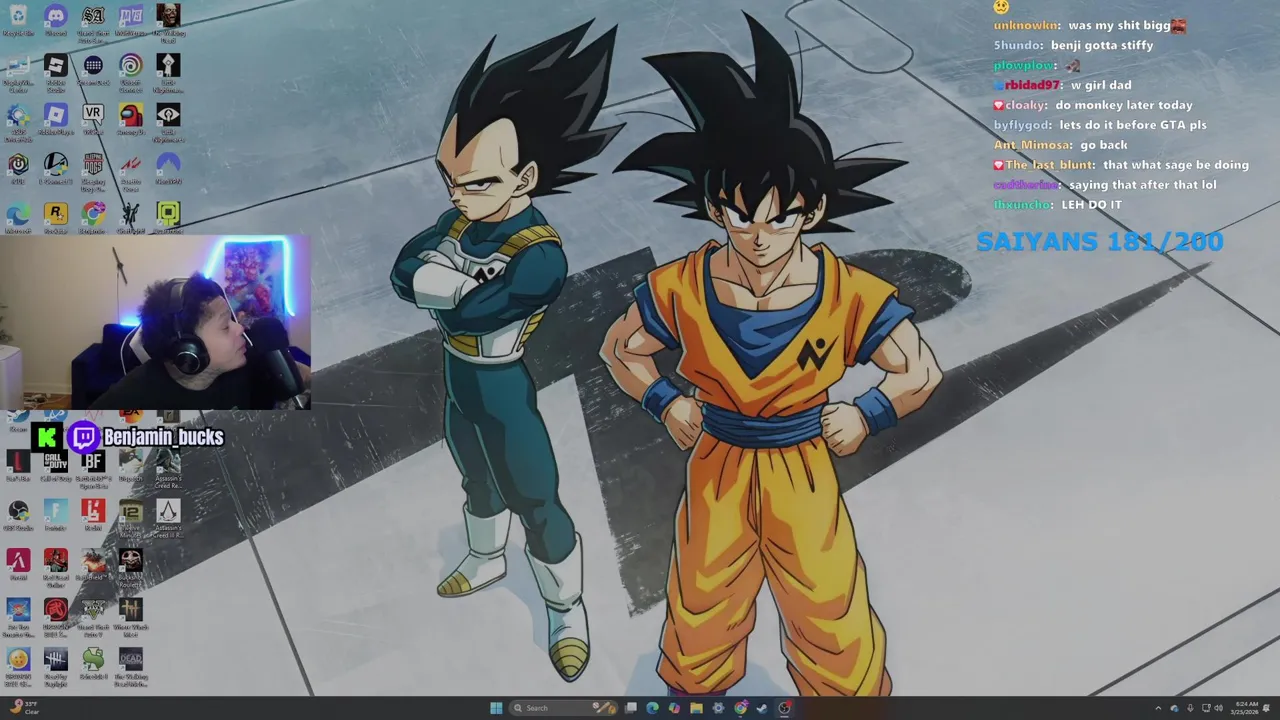The width and height of the screenshot is (1280, 720).
Task: Click chat message 'that what sage be doing'
Action: [x=1176, y=165]
